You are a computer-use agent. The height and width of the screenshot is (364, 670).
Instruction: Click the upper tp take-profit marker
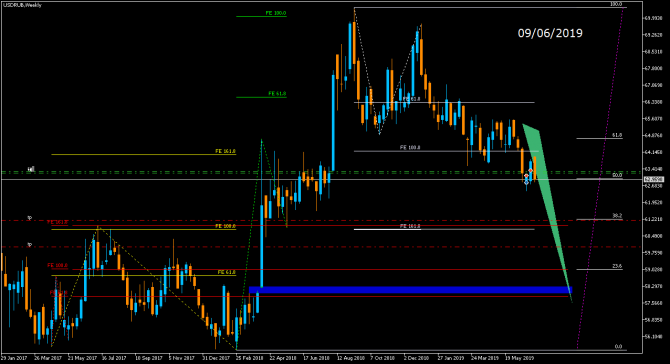[29, 218]
